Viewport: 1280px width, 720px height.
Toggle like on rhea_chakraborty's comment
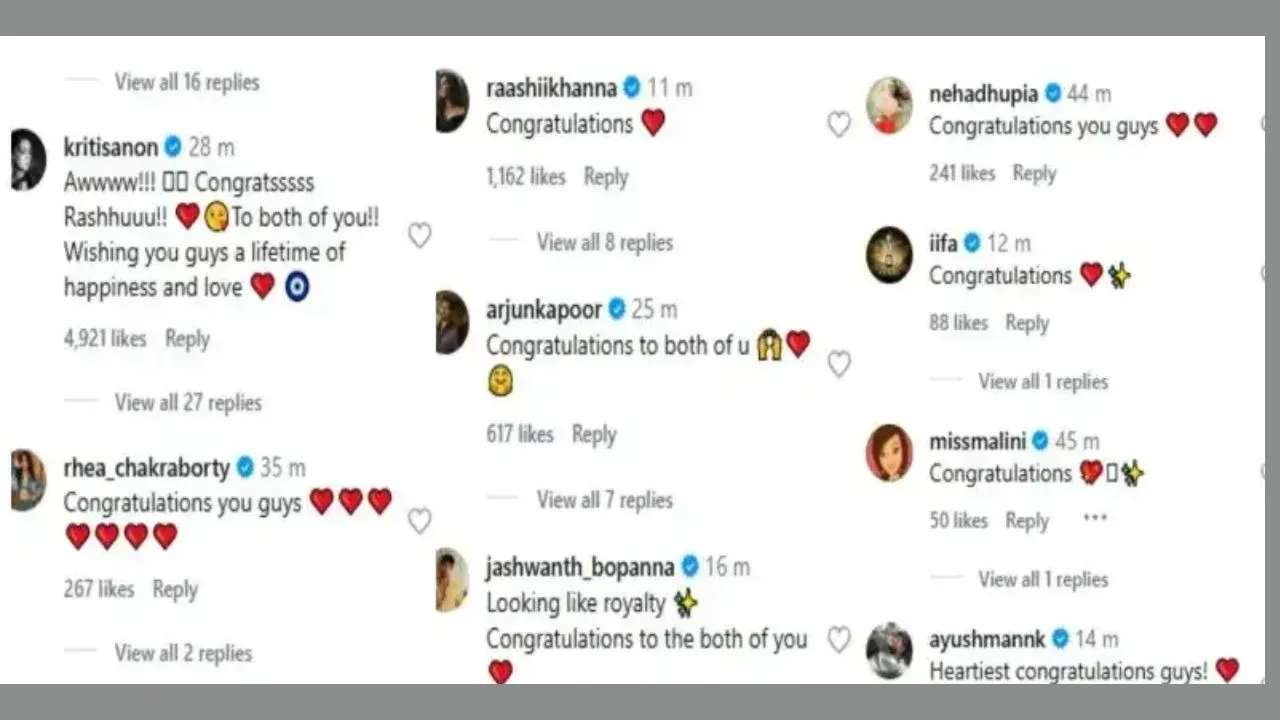click(x=420, y=521)
